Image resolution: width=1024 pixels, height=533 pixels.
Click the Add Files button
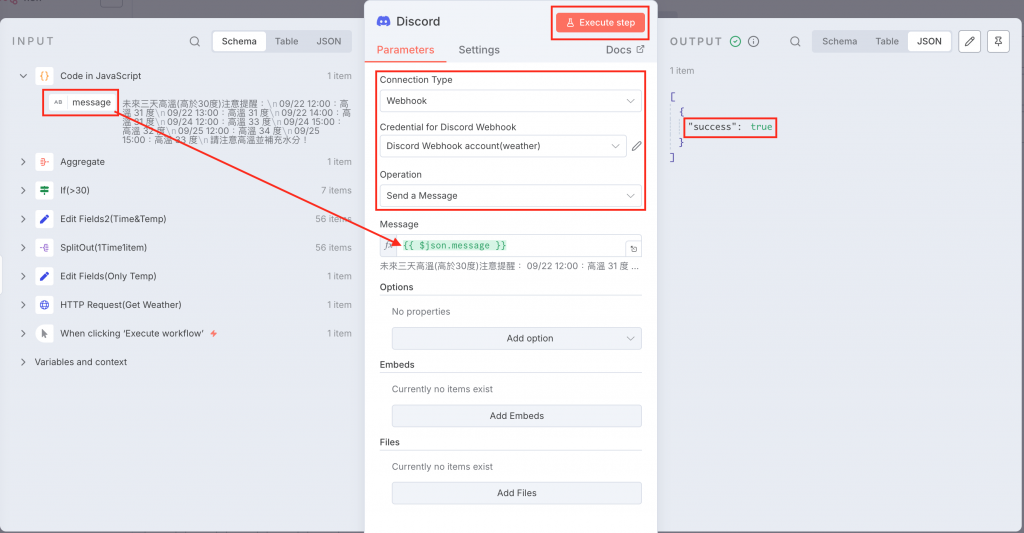tap(517, 493)
